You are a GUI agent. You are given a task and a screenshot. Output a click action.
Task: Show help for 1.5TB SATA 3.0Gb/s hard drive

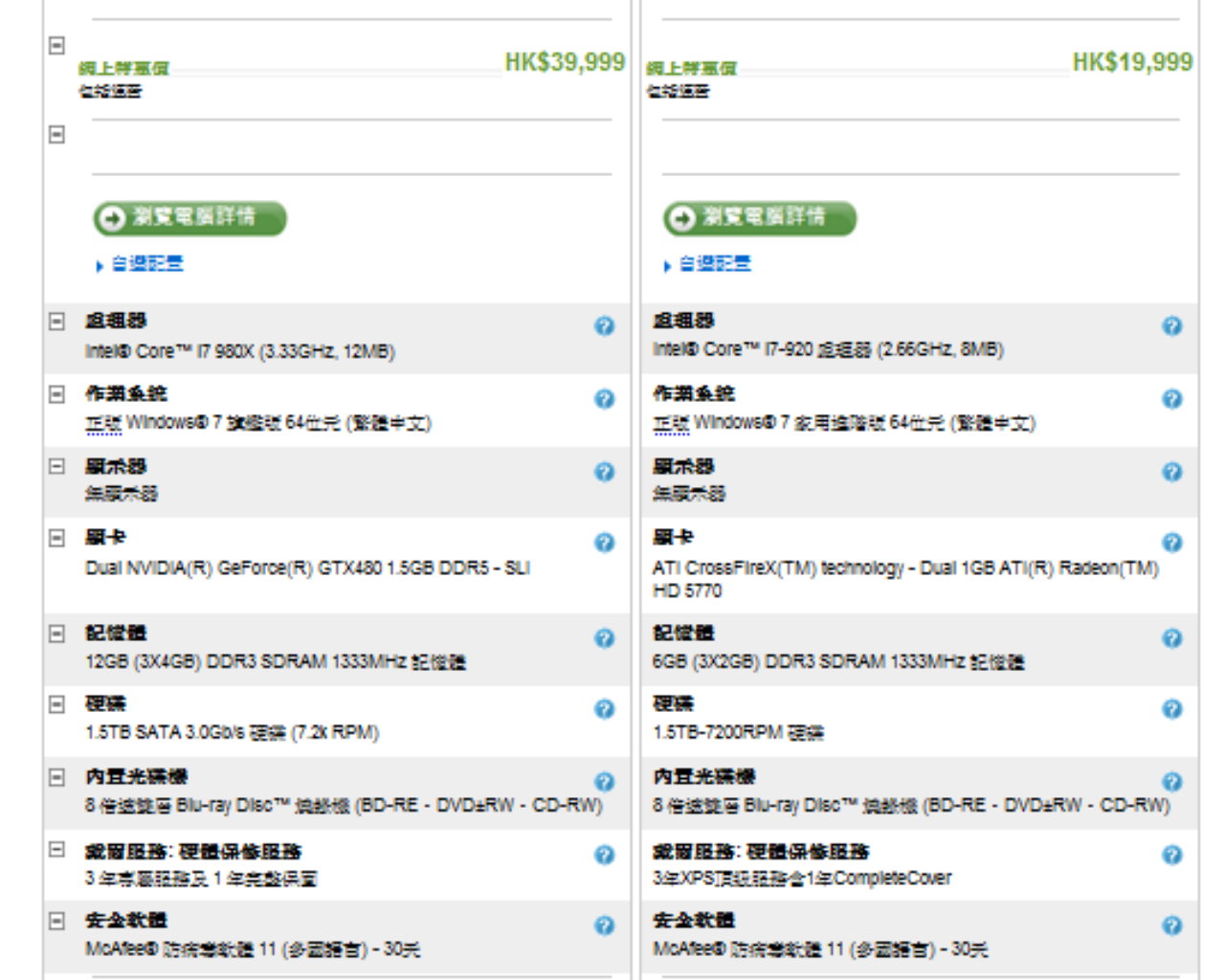[x=604, y=709]
